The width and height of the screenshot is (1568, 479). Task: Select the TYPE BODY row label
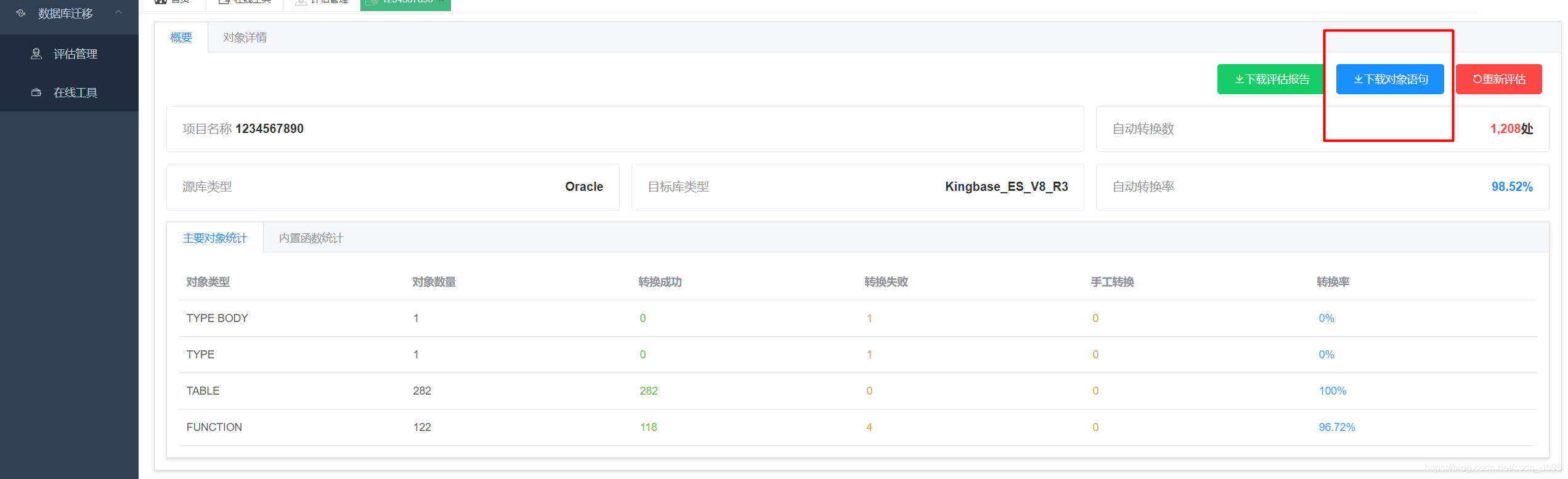click(x=217, y=318)
